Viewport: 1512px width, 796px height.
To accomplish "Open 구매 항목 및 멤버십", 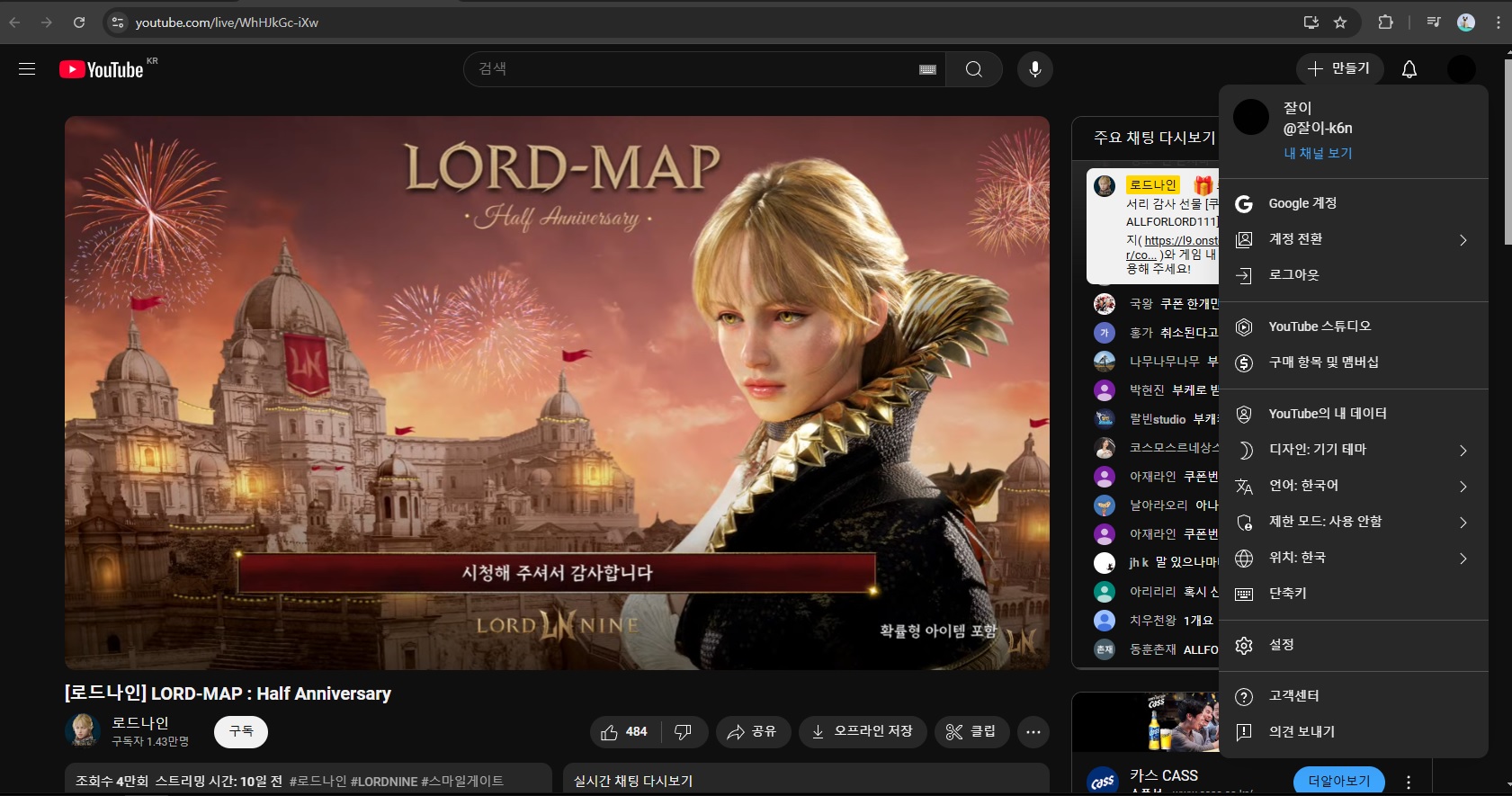I will click(x=1354, y=362).
